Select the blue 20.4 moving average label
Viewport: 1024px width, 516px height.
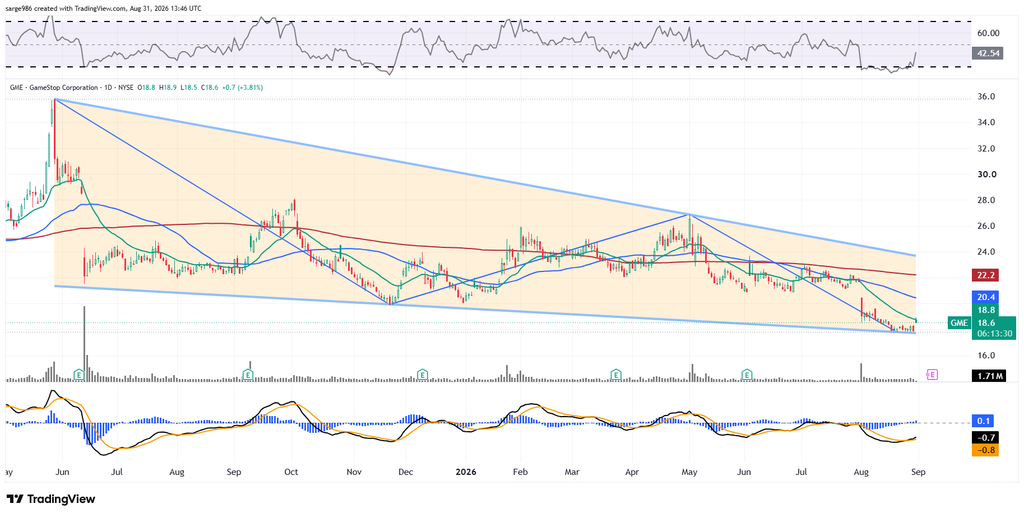tap(987, 297)
